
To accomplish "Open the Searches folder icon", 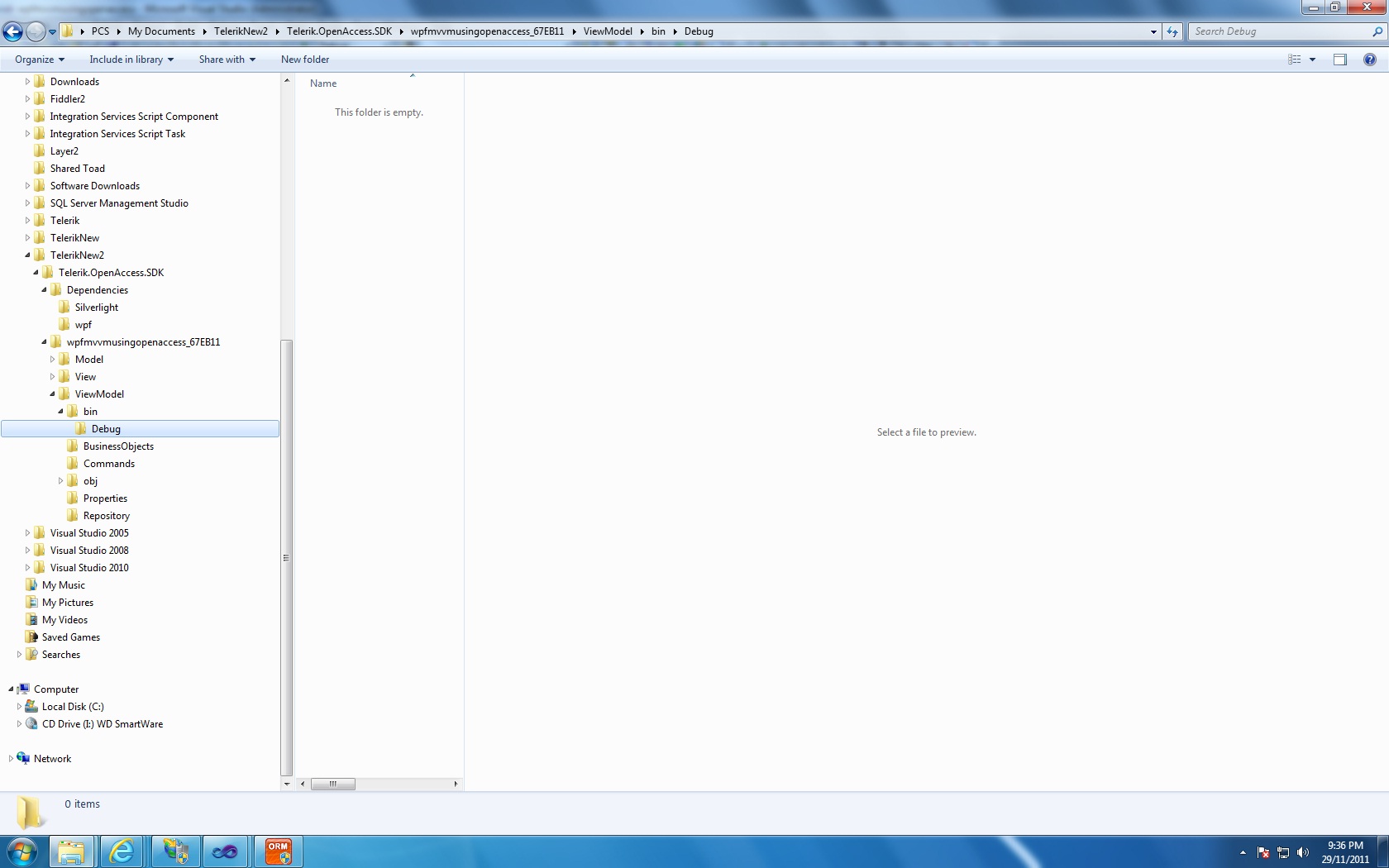I will 31,655.
